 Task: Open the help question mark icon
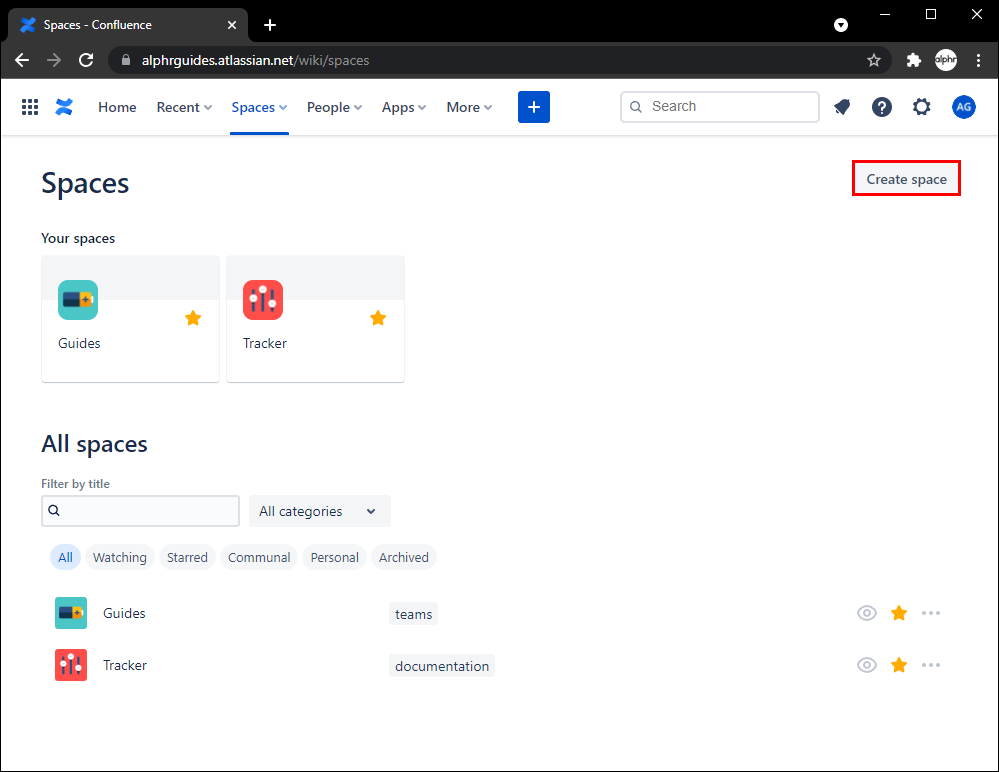[x=881, y=107]
